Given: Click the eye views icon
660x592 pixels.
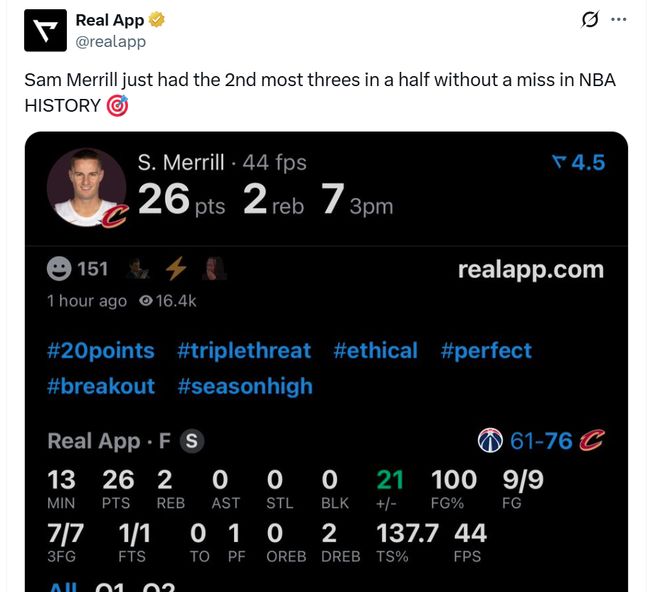Looking at the screenshot, I should (x=146, y=300).
